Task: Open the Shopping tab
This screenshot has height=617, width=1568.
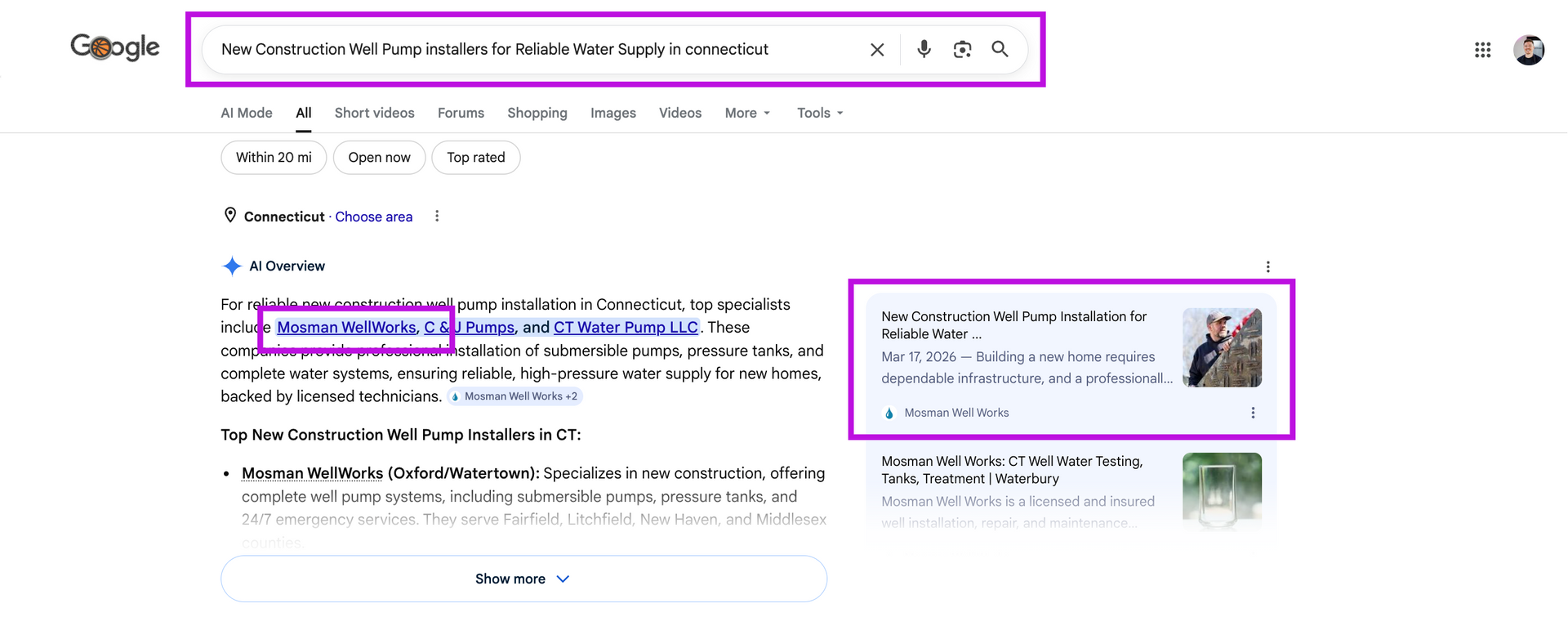Action: click(x=537, y=113)
